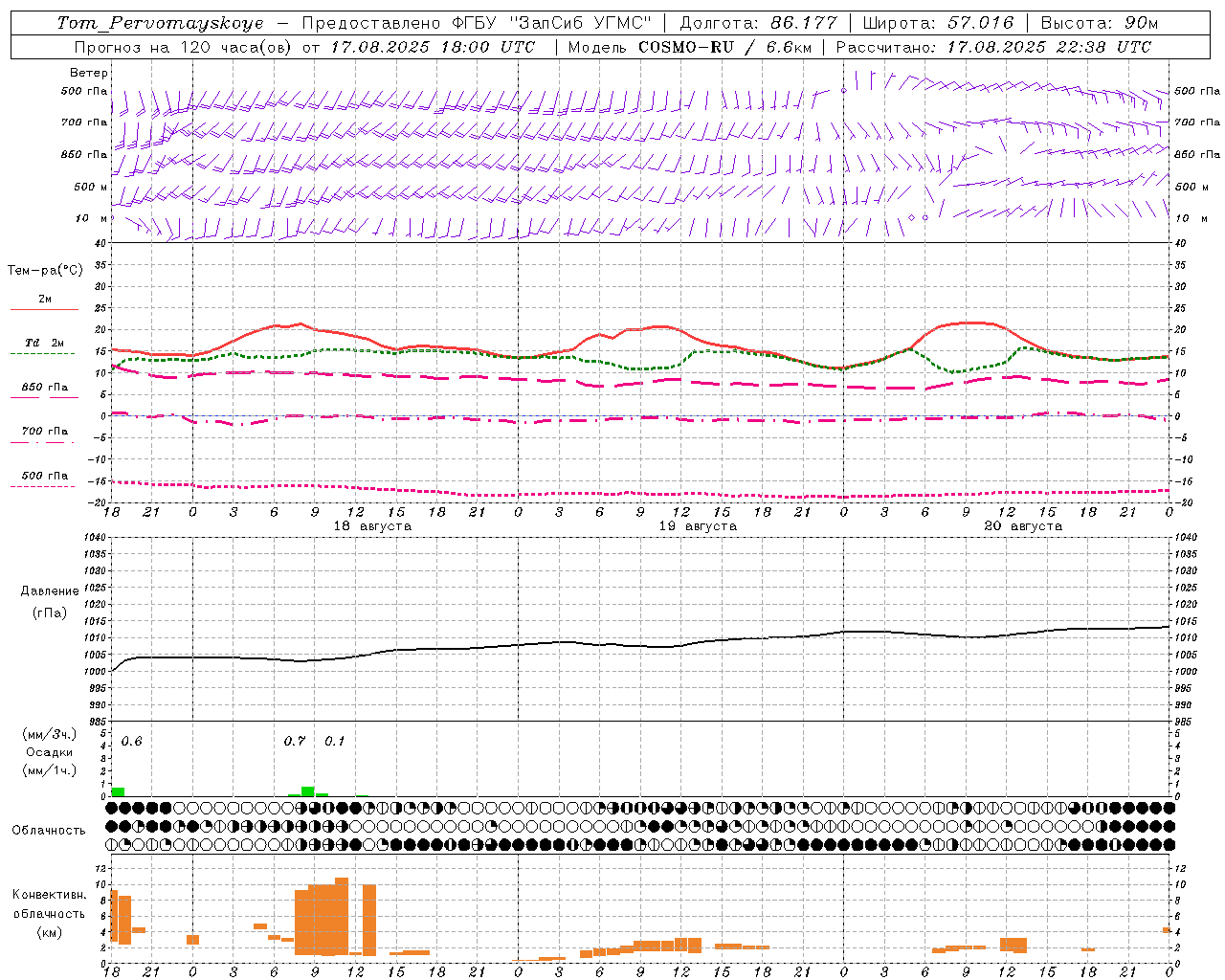The width and height of the screenshot is (1225, 980).
Task: Click the 20 августа date label
Action: (1023, 526)
